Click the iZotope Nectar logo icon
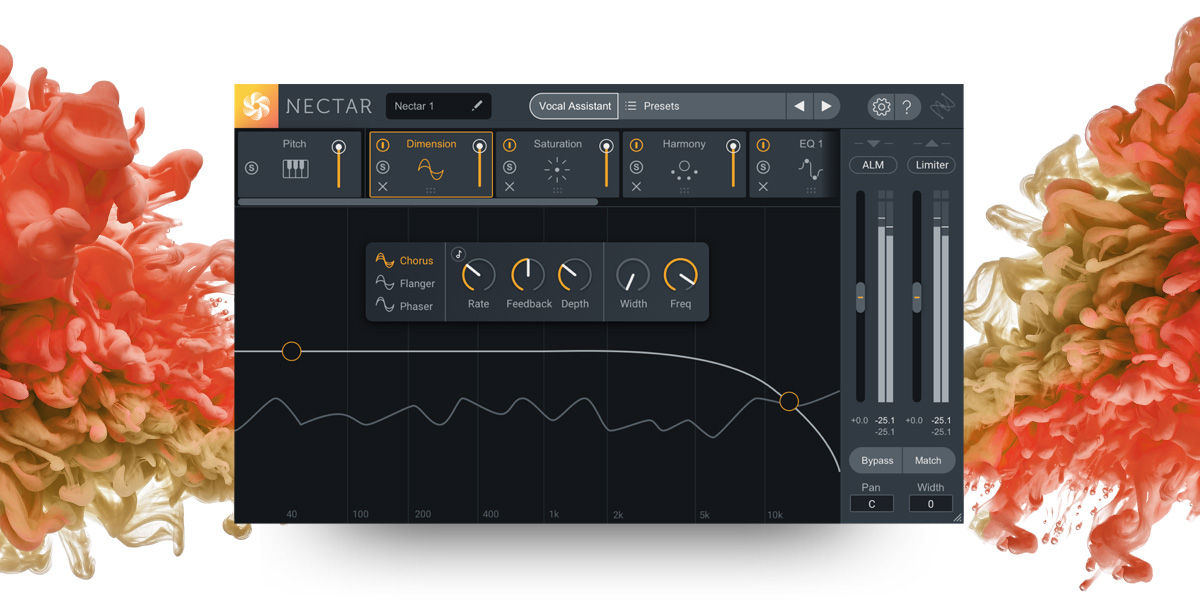The image size is (1200, 600). pos(257,106)
